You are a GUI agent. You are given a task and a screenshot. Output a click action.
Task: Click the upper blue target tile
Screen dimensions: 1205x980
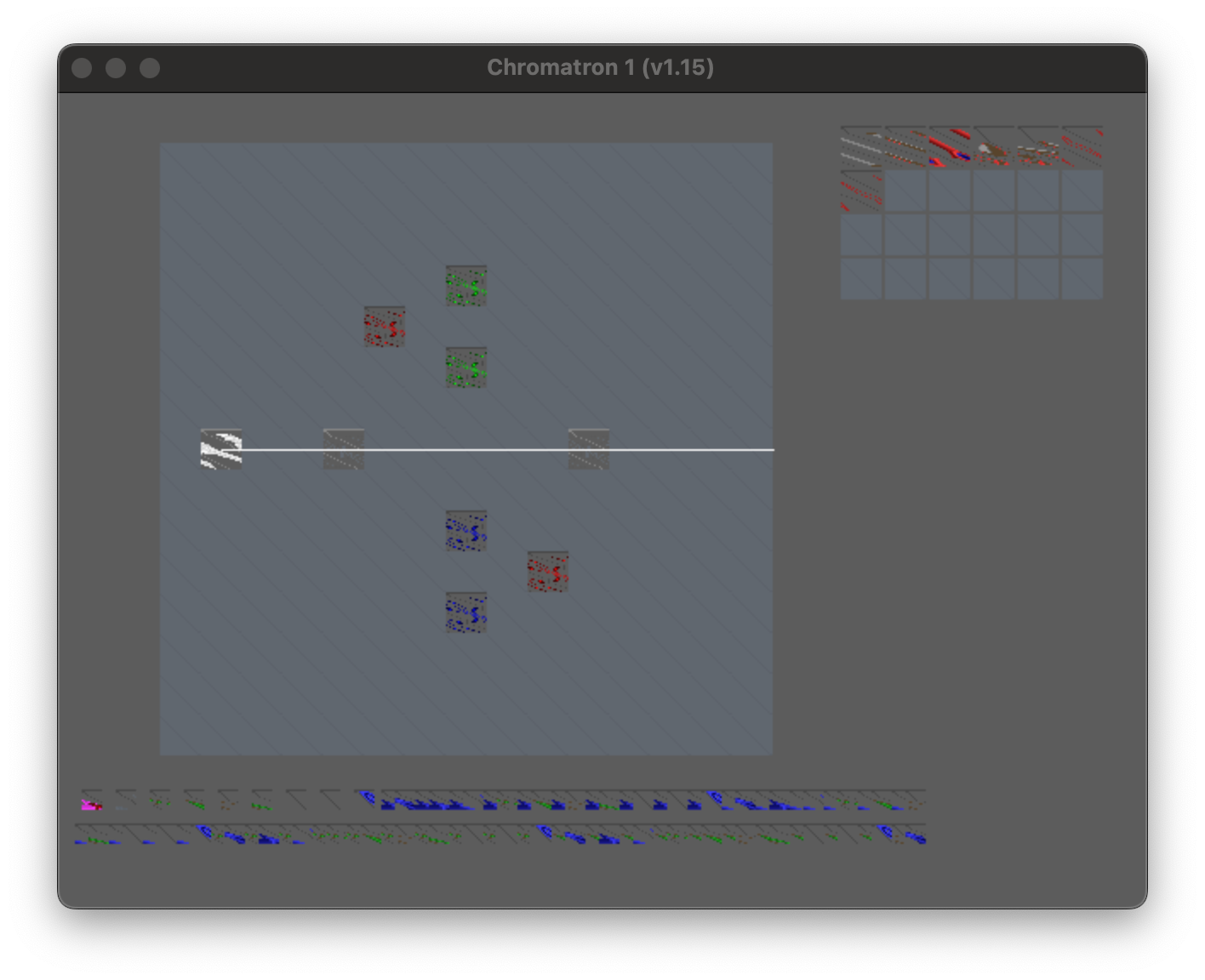pos(466,531)
